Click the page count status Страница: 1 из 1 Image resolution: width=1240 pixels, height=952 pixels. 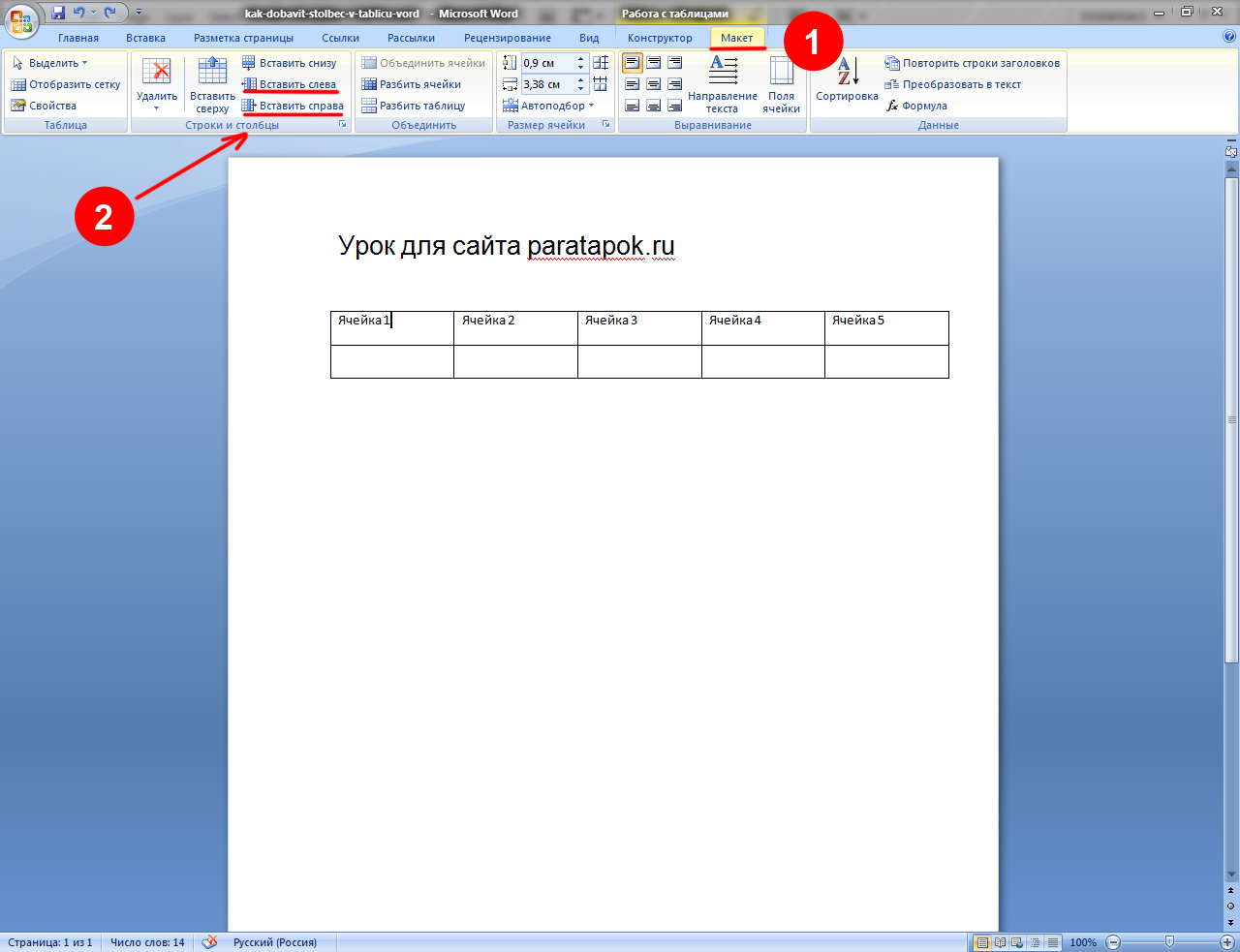(50, 942)
